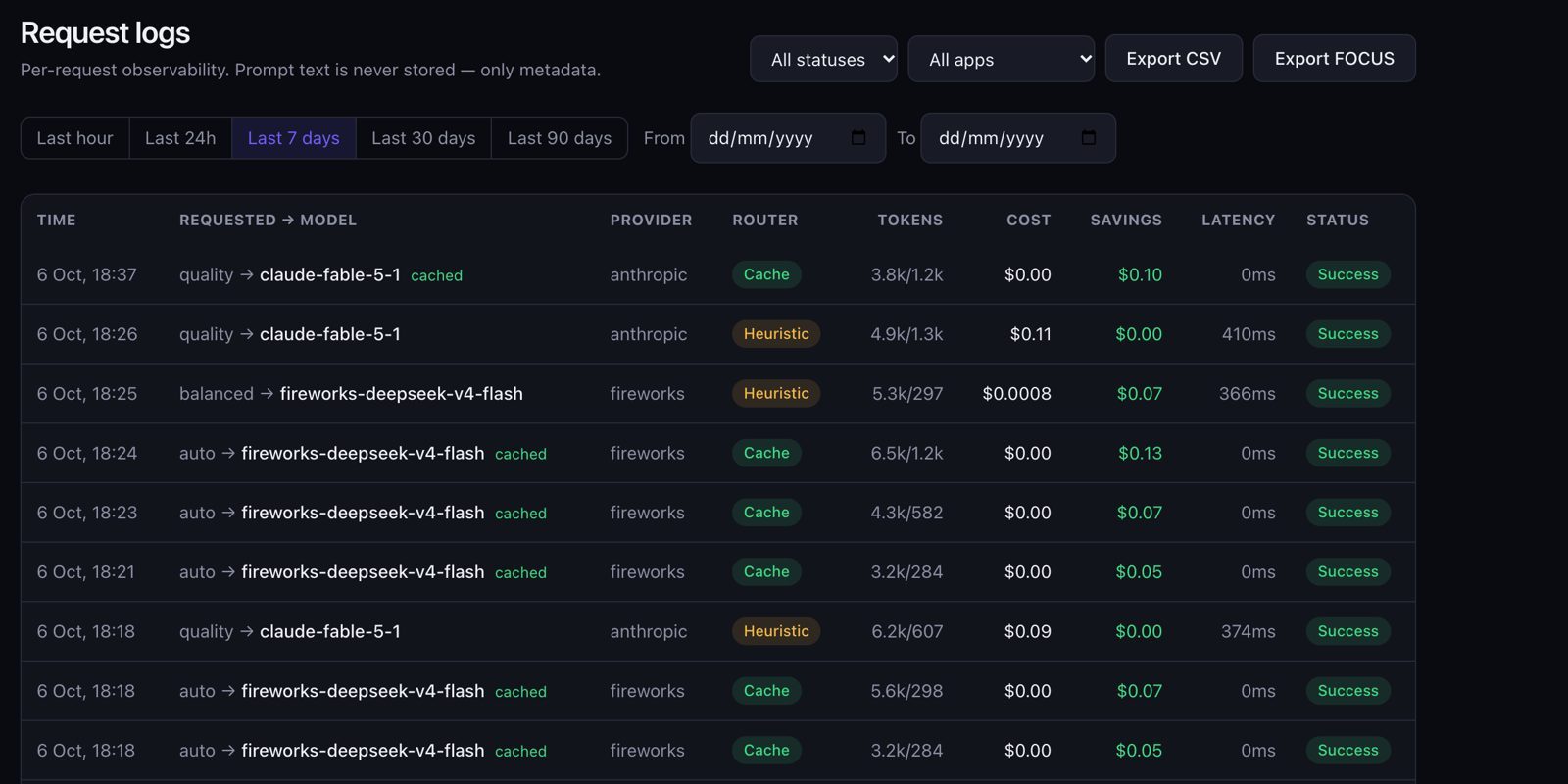1568x784 pixels.
Task: Click the ROUTER column header
Action: tap(765, 220)
